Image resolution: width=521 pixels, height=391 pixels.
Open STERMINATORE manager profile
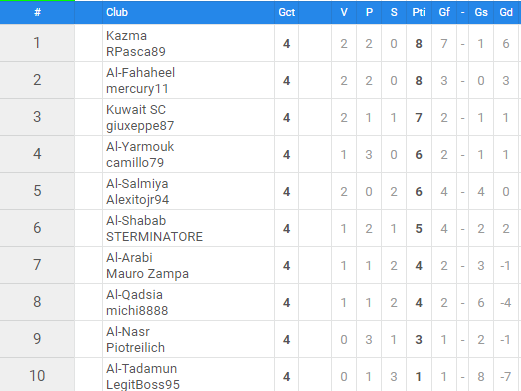point(154,237)
